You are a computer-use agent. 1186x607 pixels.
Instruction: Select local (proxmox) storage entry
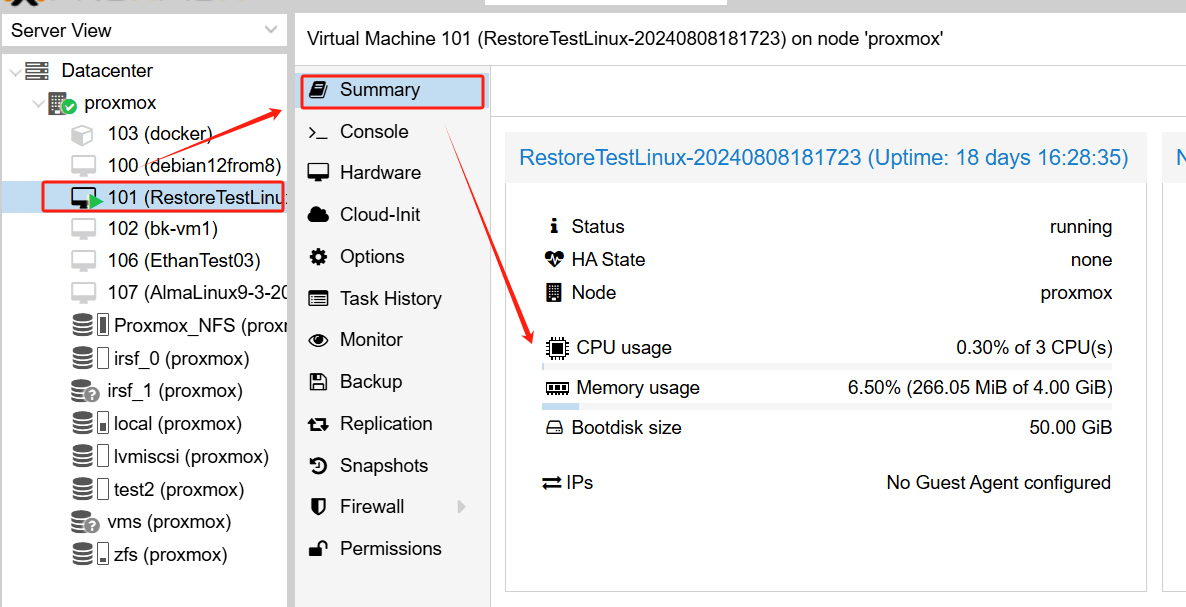coord(178,423)
